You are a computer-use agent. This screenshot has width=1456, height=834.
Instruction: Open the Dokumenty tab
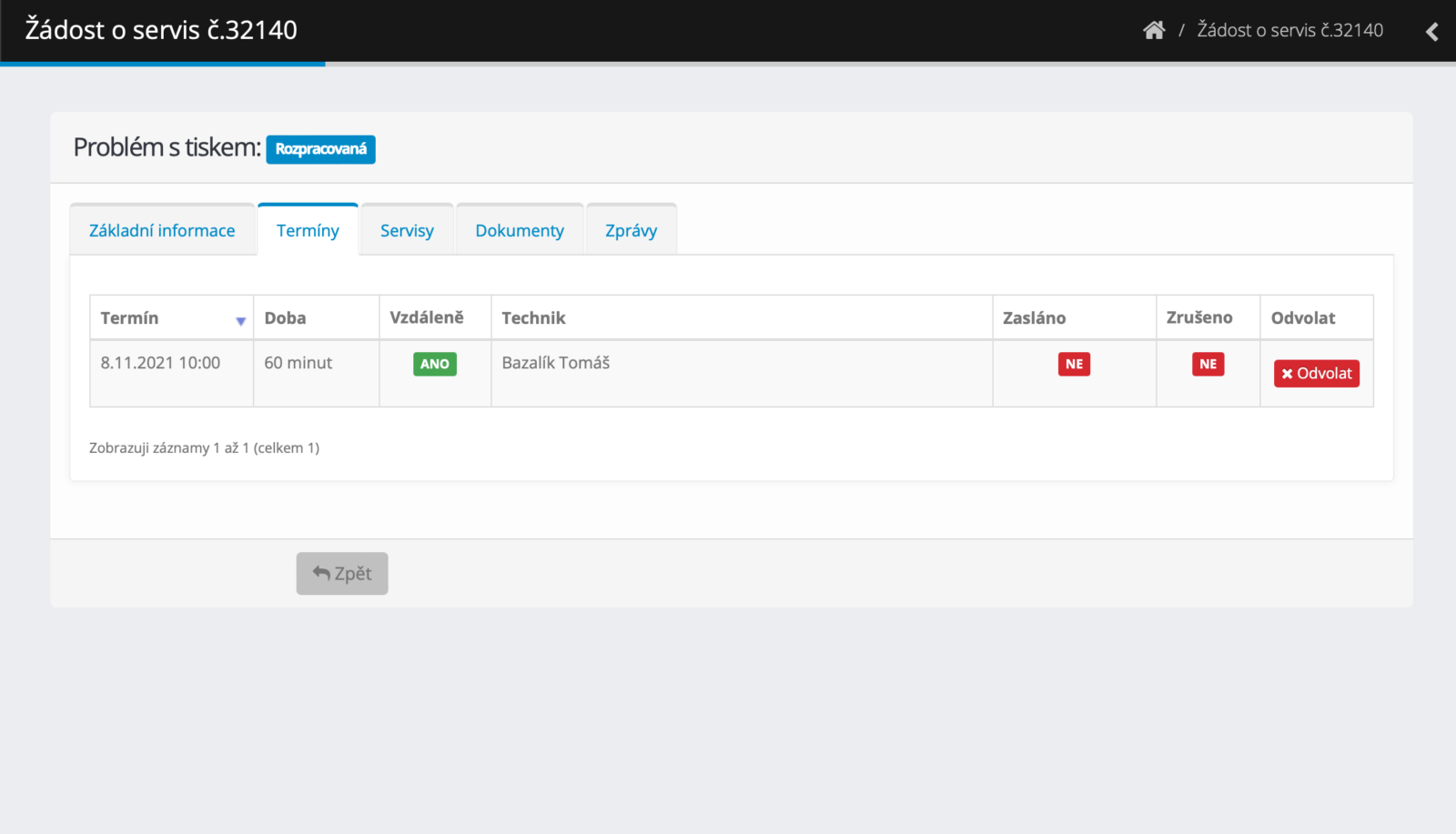tap(519, 230)
